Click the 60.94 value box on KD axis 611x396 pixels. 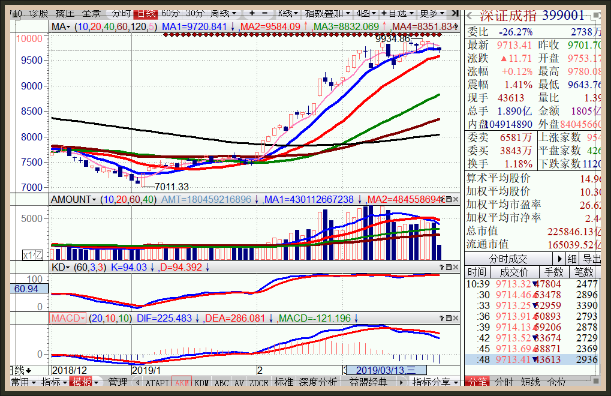[x=29, y=289]
